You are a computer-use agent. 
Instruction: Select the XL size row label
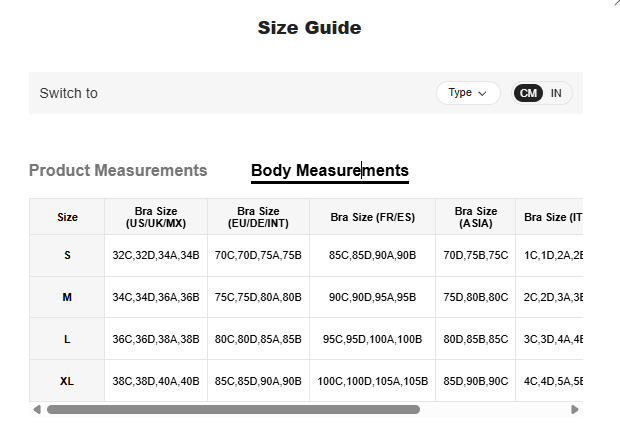click(x=67, y=381)
